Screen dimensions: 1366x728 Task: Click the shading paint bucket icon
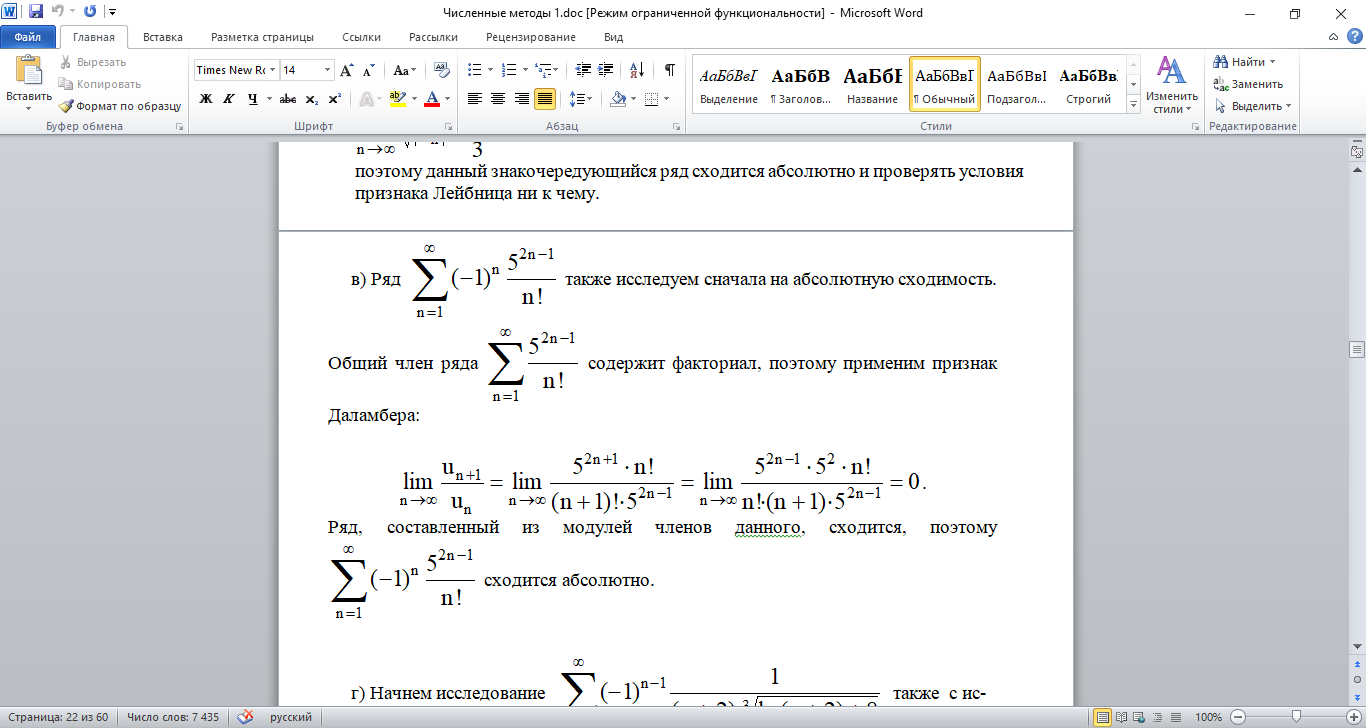[x=617, y=99]
